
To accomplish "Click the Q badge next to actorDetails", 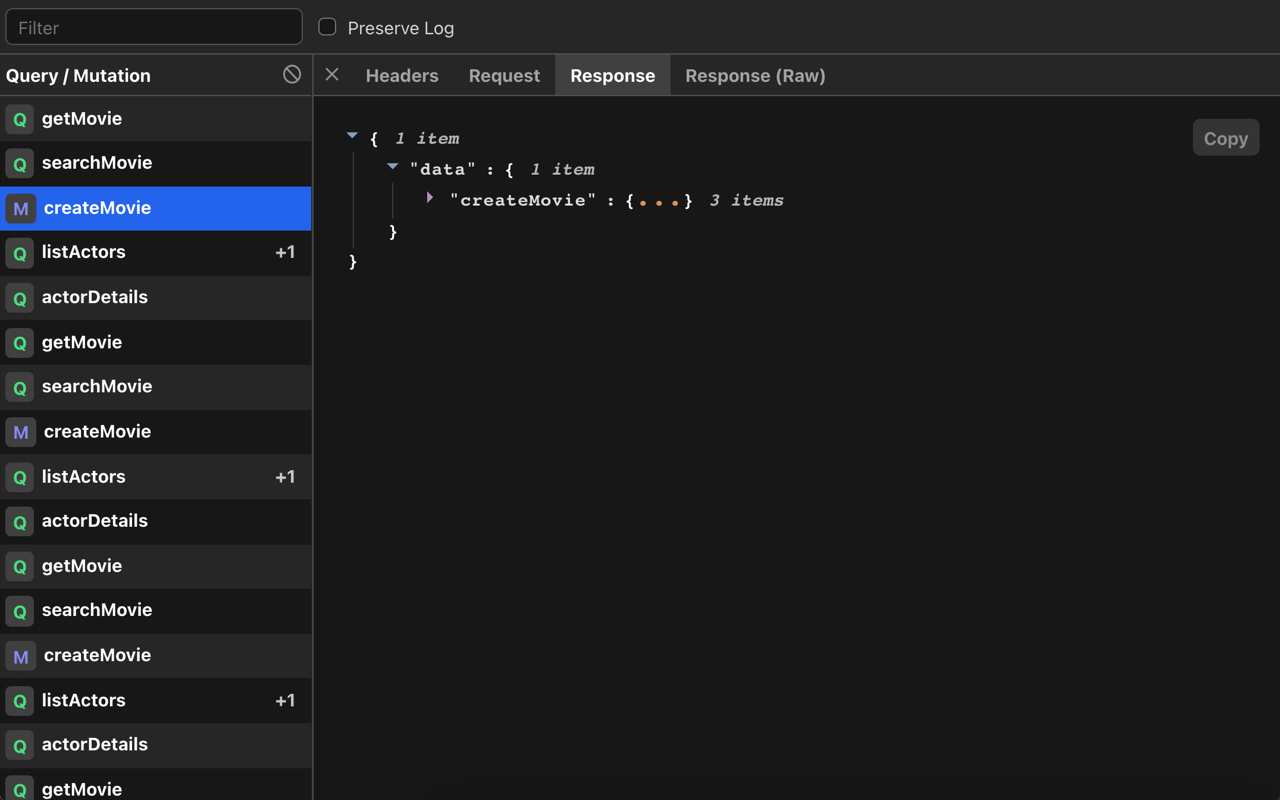I will click(19, 297).
